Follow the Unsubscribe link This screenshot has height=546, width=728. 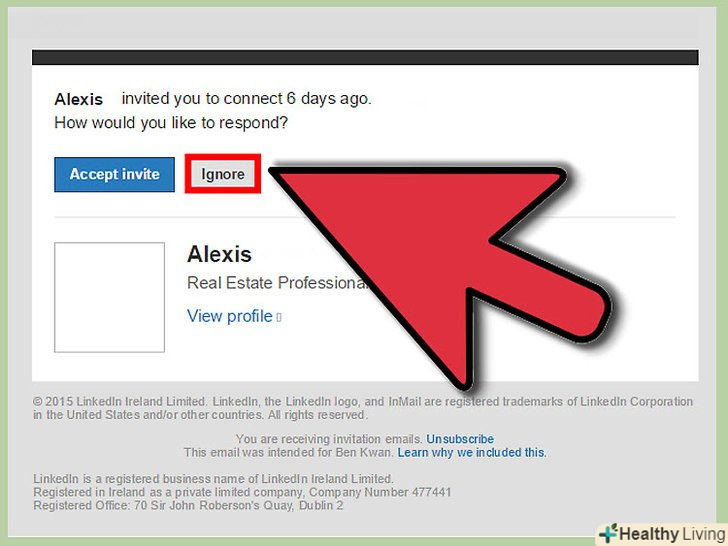click(x=460, y=439)
